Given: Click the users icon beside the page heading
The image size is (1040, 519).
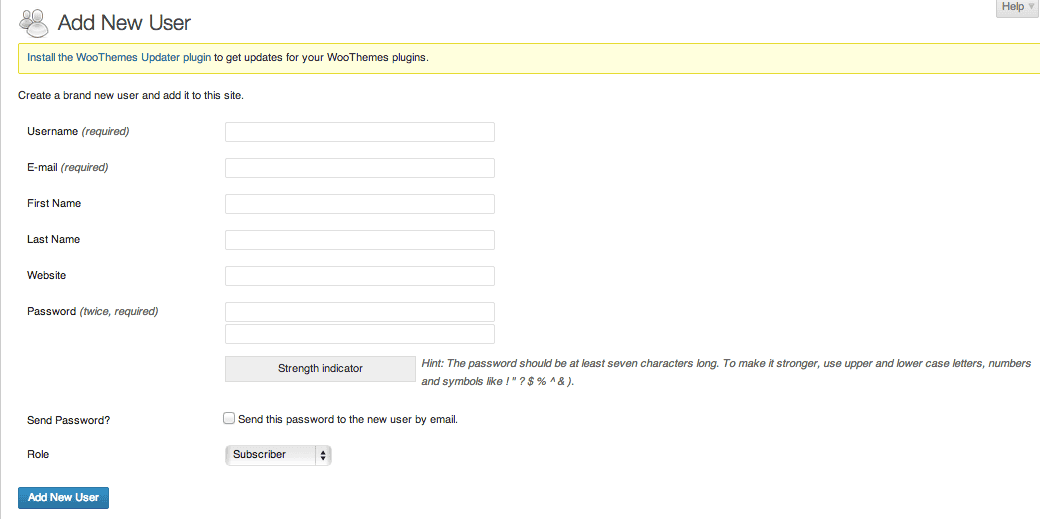Looking at the screenshot, I should click(33, 22).
